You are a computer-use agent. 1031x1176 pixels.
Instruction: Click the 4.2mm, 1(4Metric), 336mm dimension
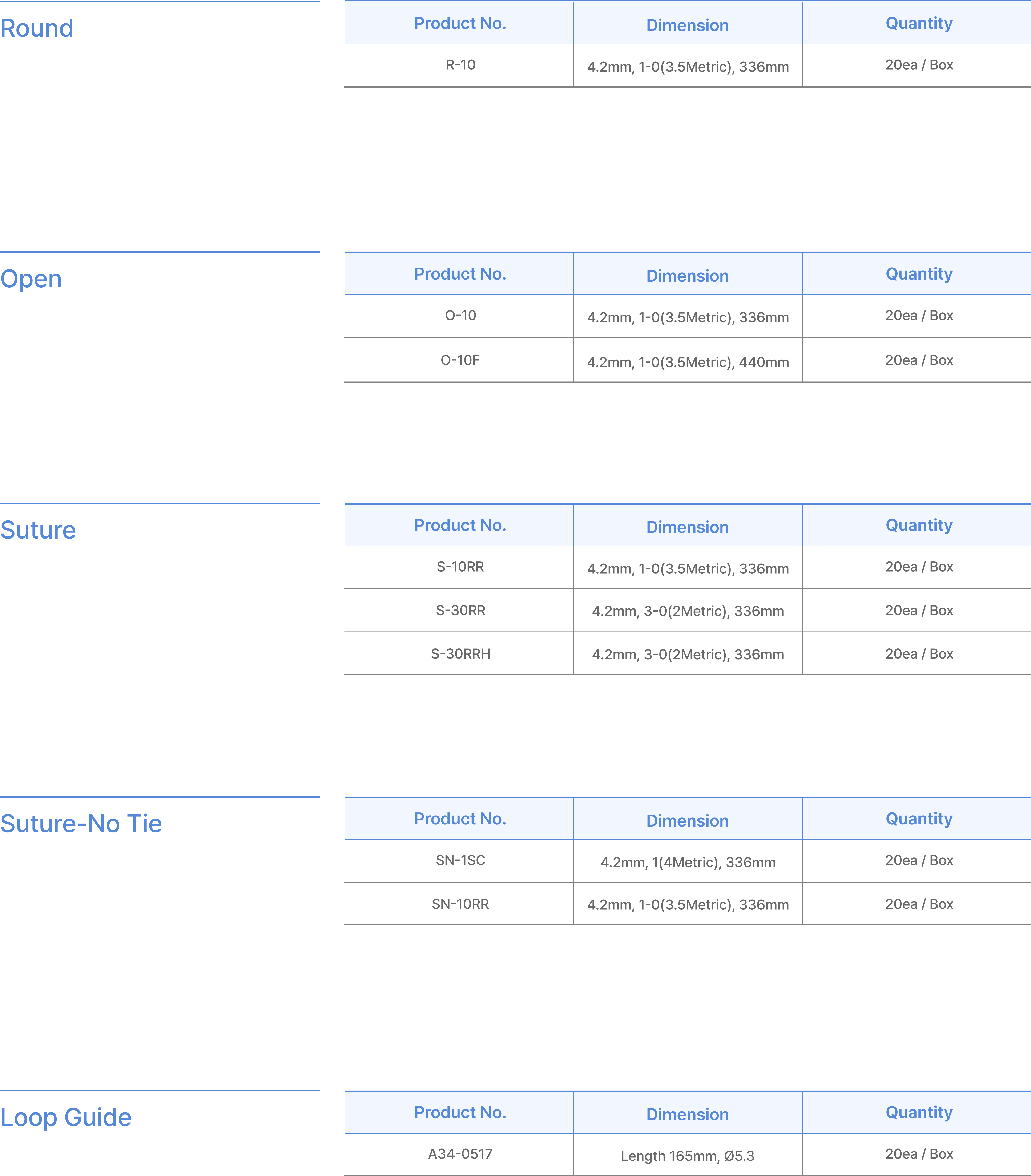(688, 863)
